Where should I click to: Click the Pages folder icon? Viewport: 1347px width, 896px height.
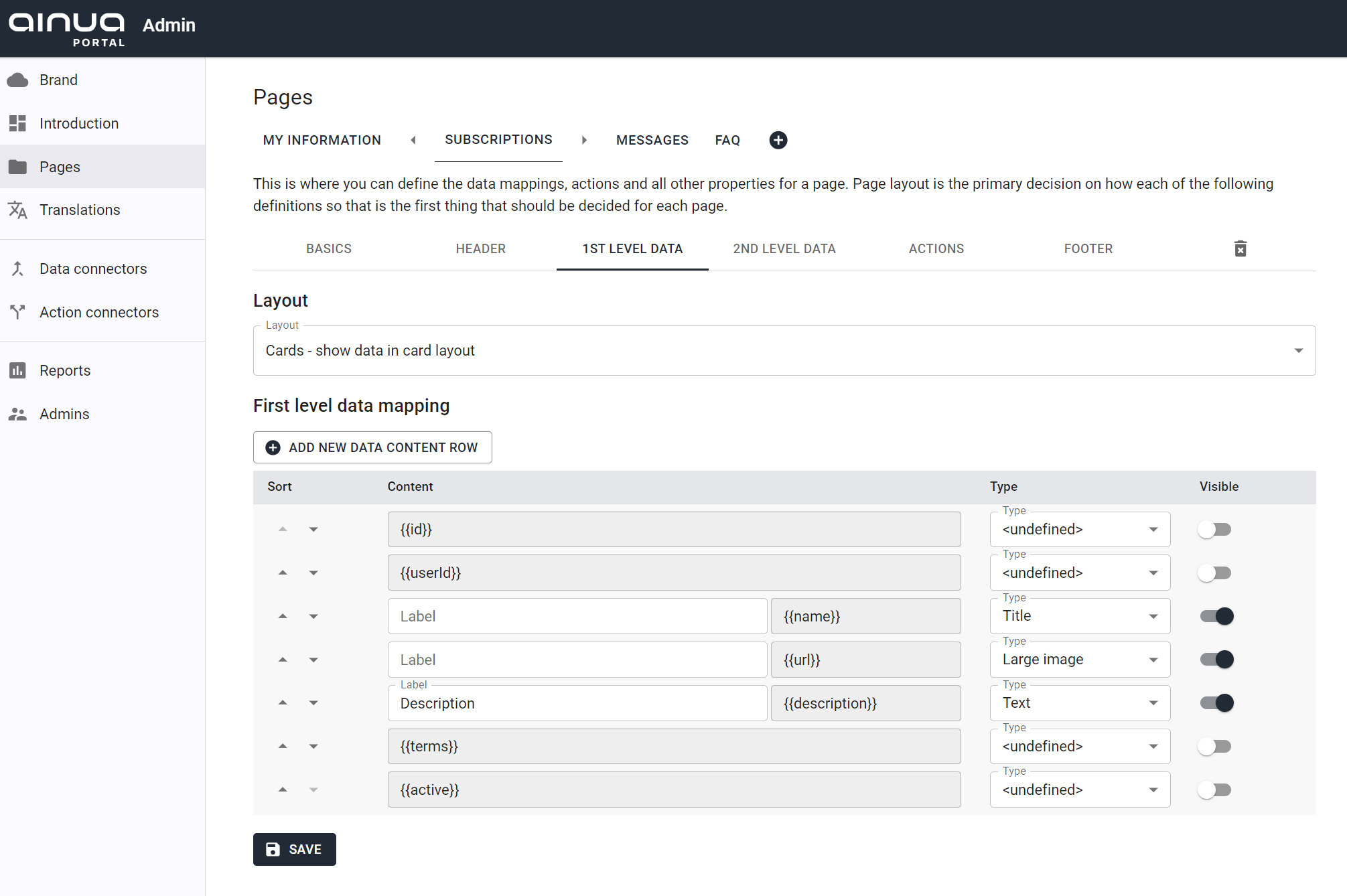[x=17, y=167]
